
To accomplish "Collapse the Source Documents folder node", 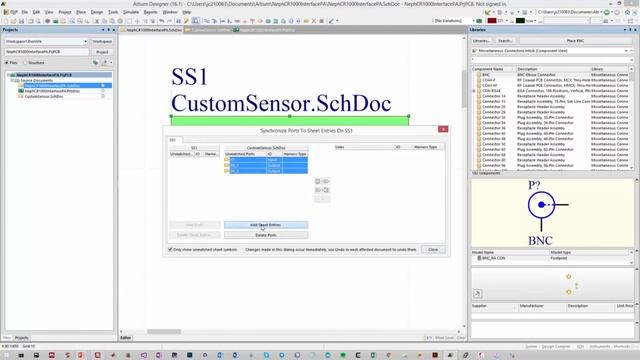I will pos(12,80).
